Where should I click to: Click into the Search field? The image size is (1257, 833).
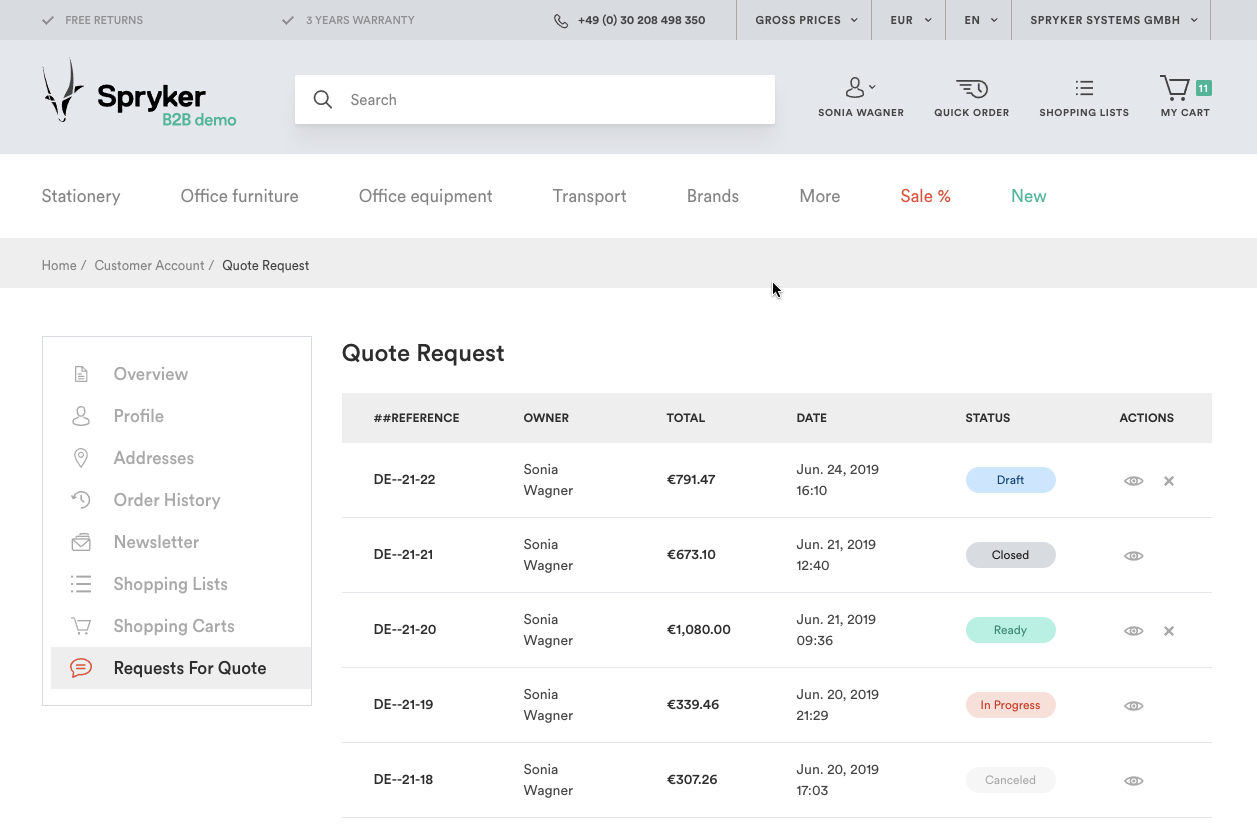(x=535, y=99)
